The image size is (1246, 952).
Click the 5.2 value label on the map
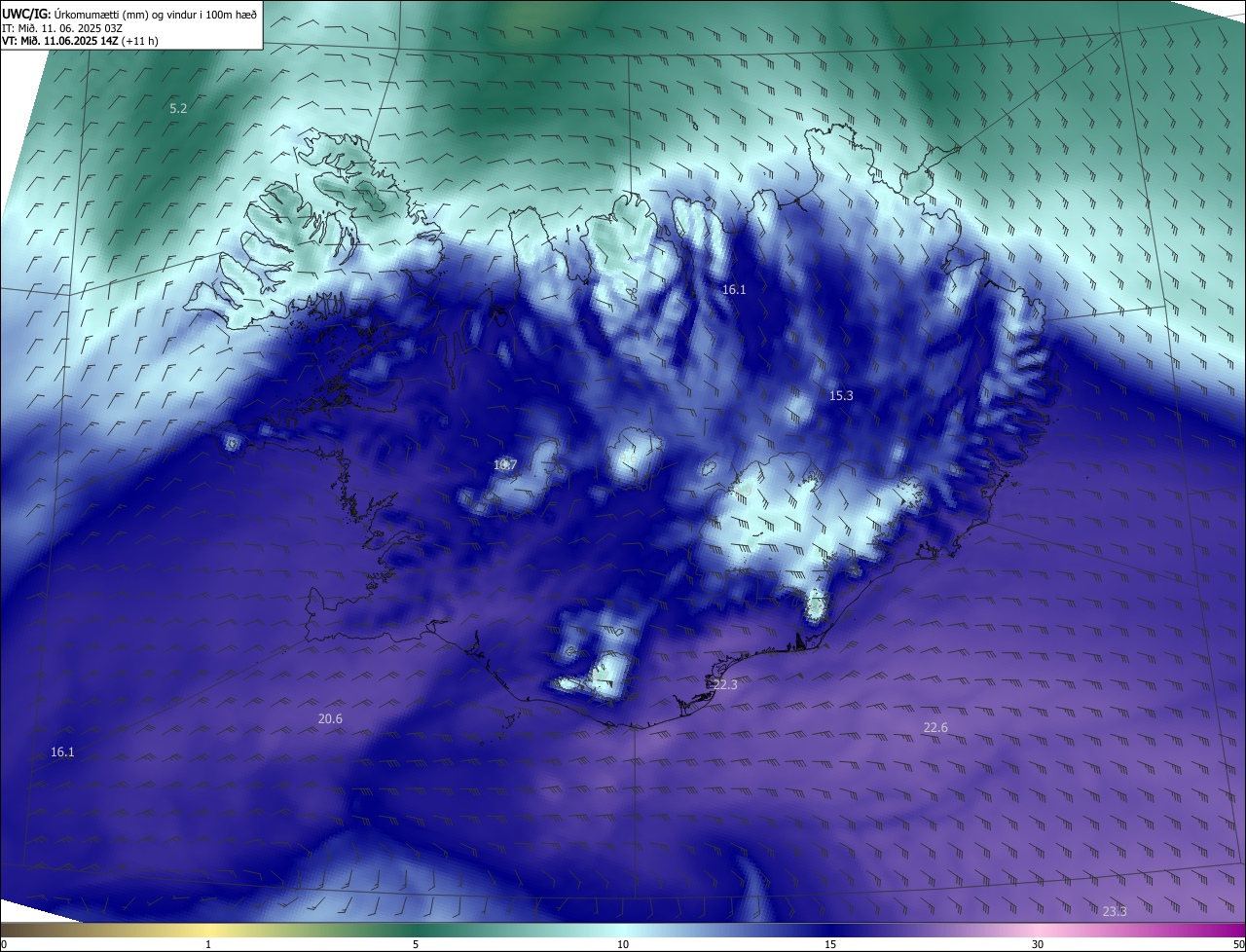coord(178,109)
